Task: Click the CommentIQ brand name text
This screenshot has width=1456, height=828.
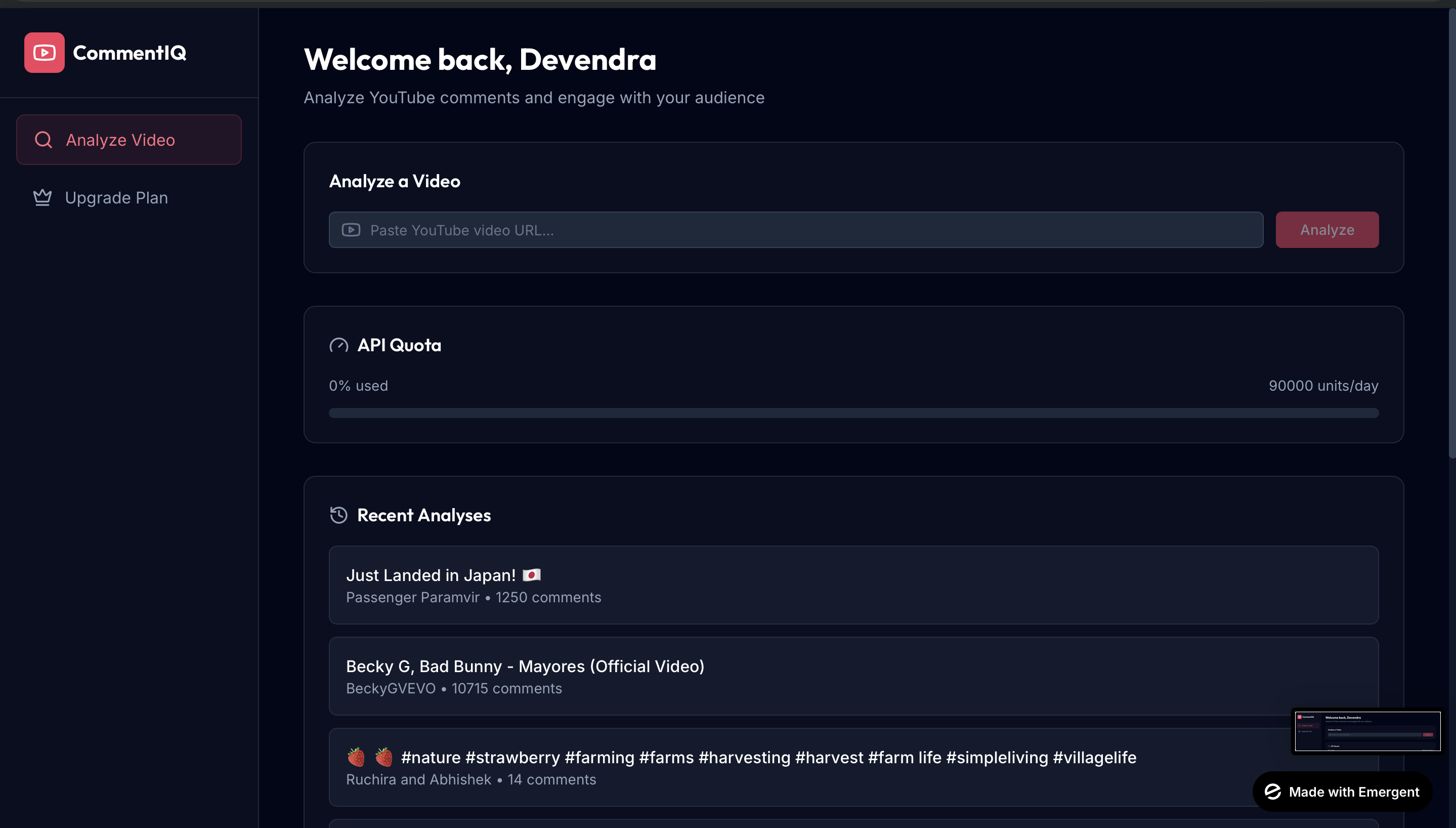Action: (130, 53)
